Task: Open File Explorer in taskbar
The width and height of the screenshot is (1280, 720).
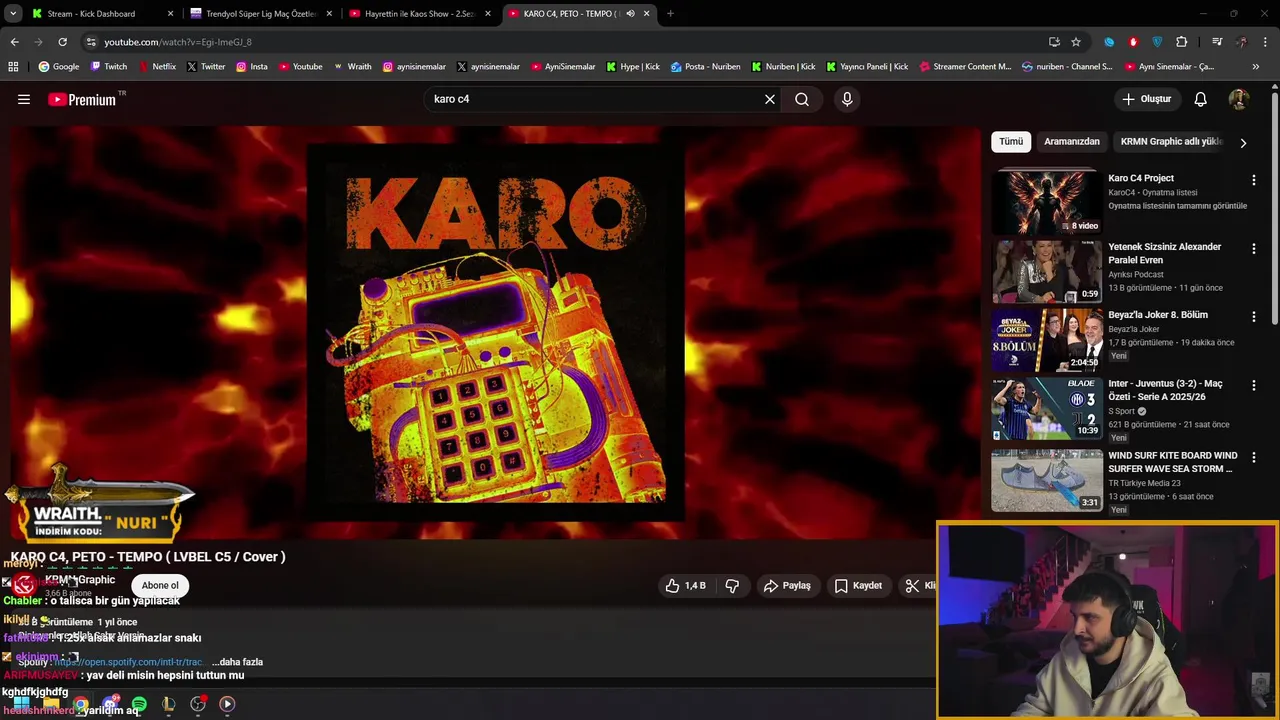Action: point(51,704)
